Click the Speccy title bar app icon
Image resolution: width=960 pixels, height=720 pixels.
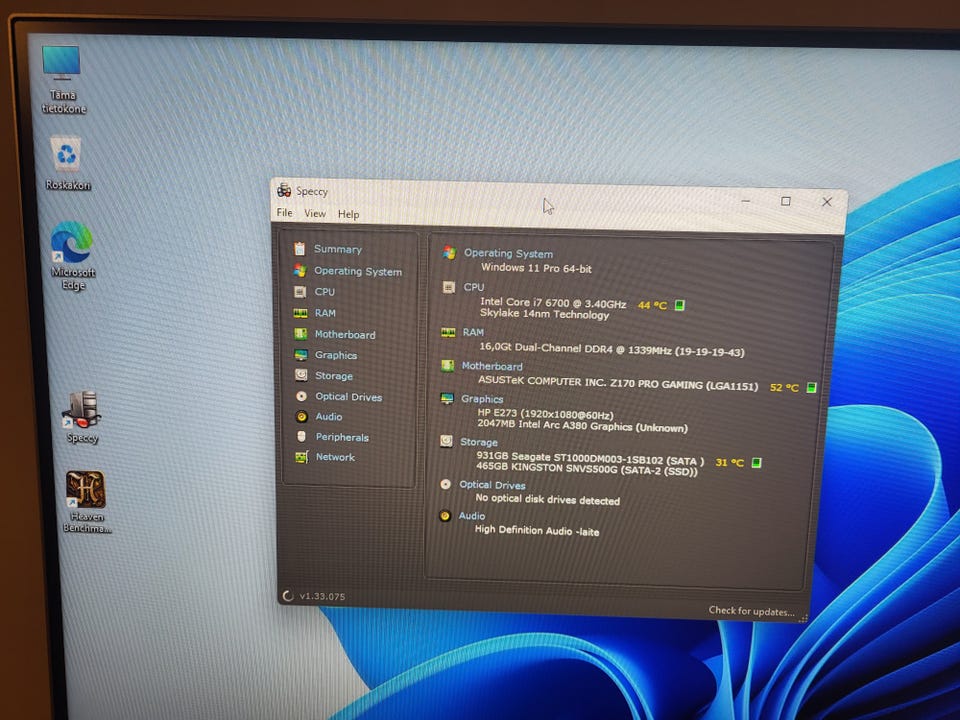[x=284, y=190]
